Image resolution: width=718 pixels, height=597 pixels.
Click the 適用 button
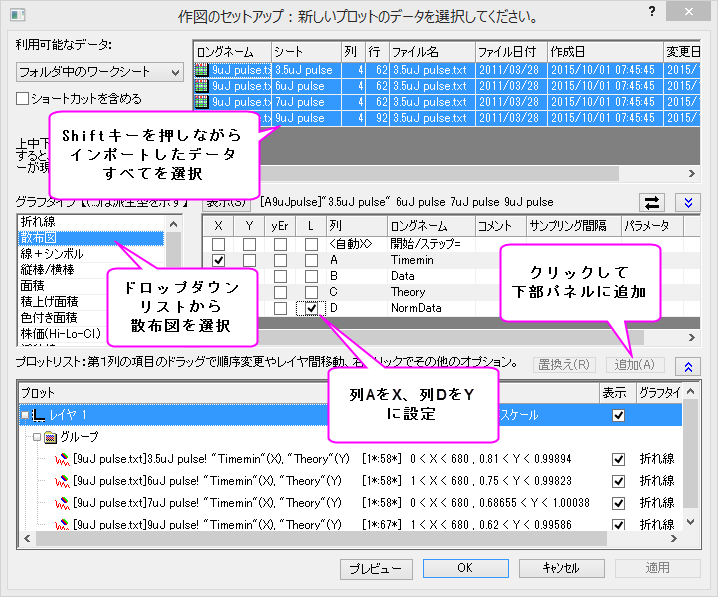pos(658,568)
